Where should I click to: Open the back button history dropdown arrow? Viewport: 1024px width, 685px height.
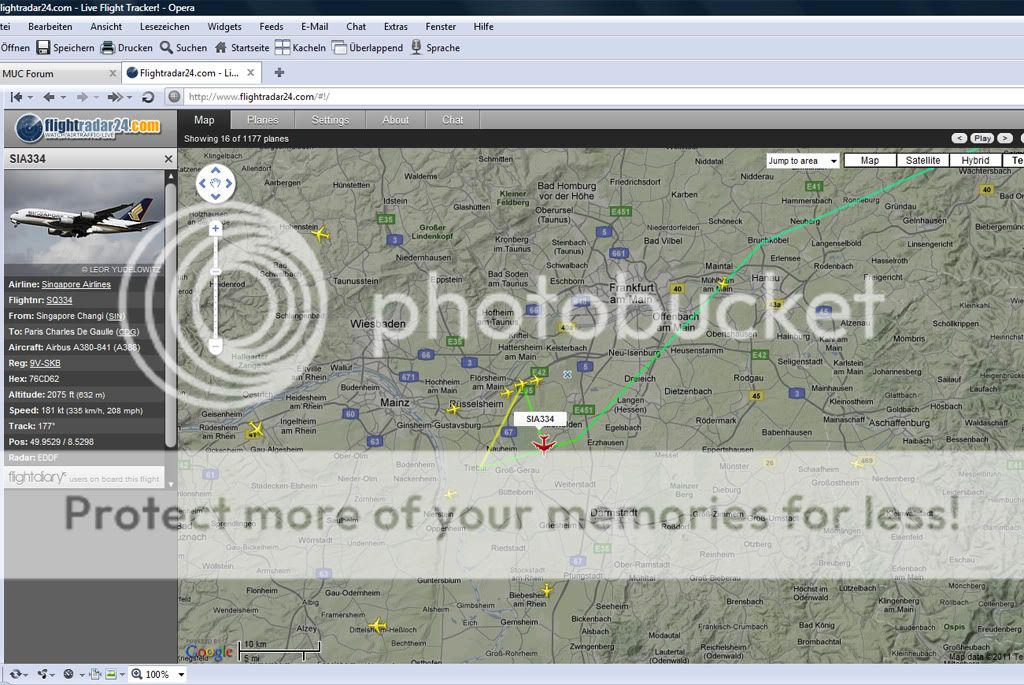(63, 97)
